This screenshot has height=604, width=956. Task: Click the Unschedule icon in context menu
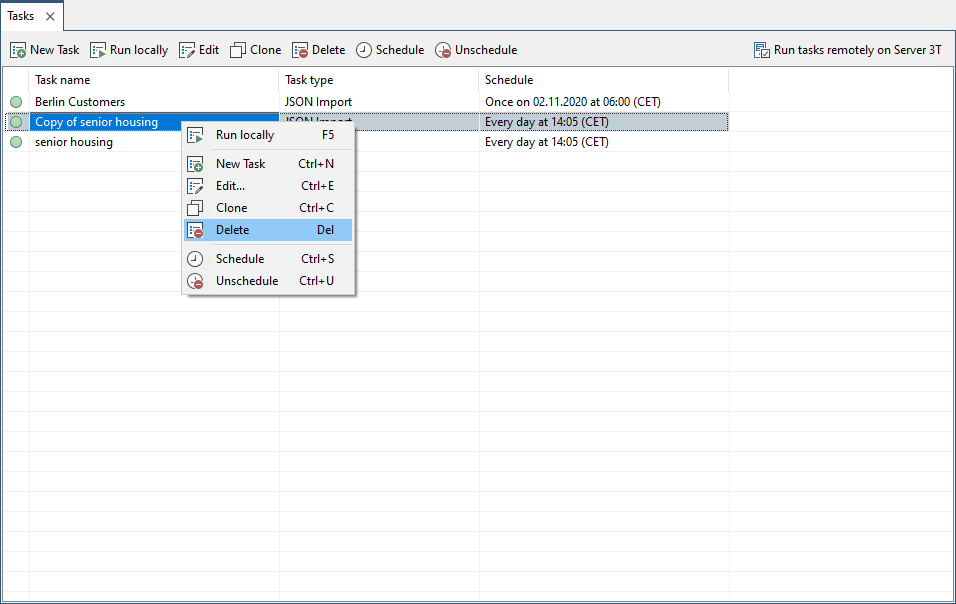click(x=195, y=281)
